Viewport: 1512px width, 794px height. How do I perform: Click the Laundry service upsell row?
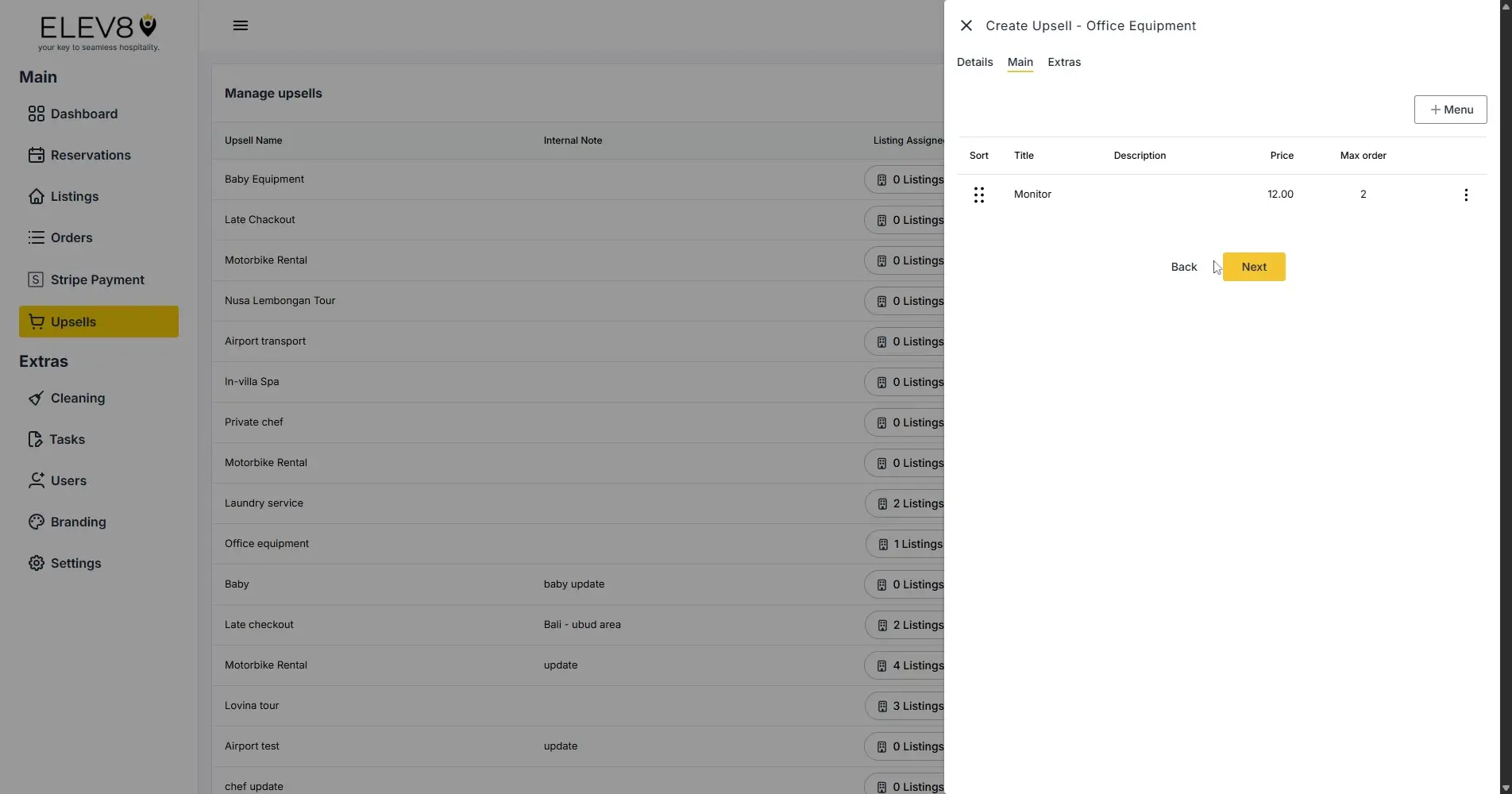(476, 503)
